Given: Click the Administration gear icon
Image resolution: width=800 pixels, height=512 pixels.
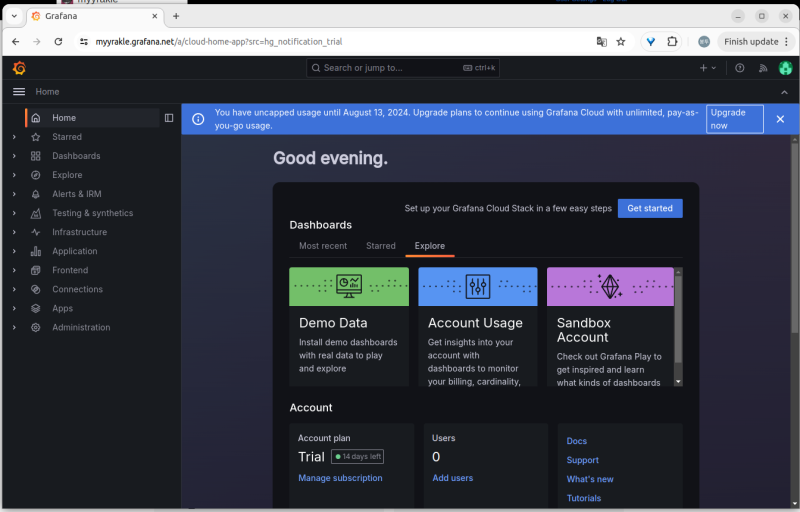Looking at the screenshot, I should click(x=35, y=327).
